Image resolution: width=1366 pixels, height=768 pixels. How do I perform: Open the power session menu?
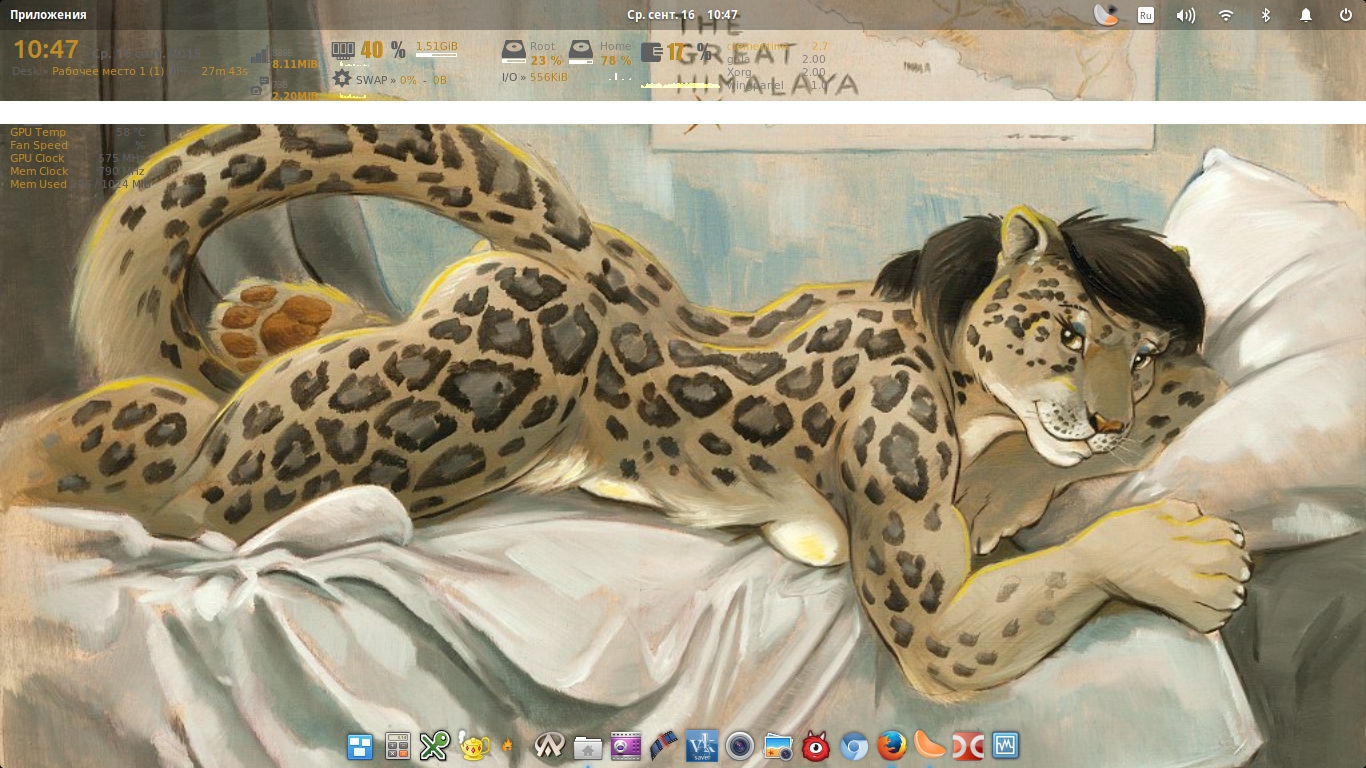[x=1346, y=15]
